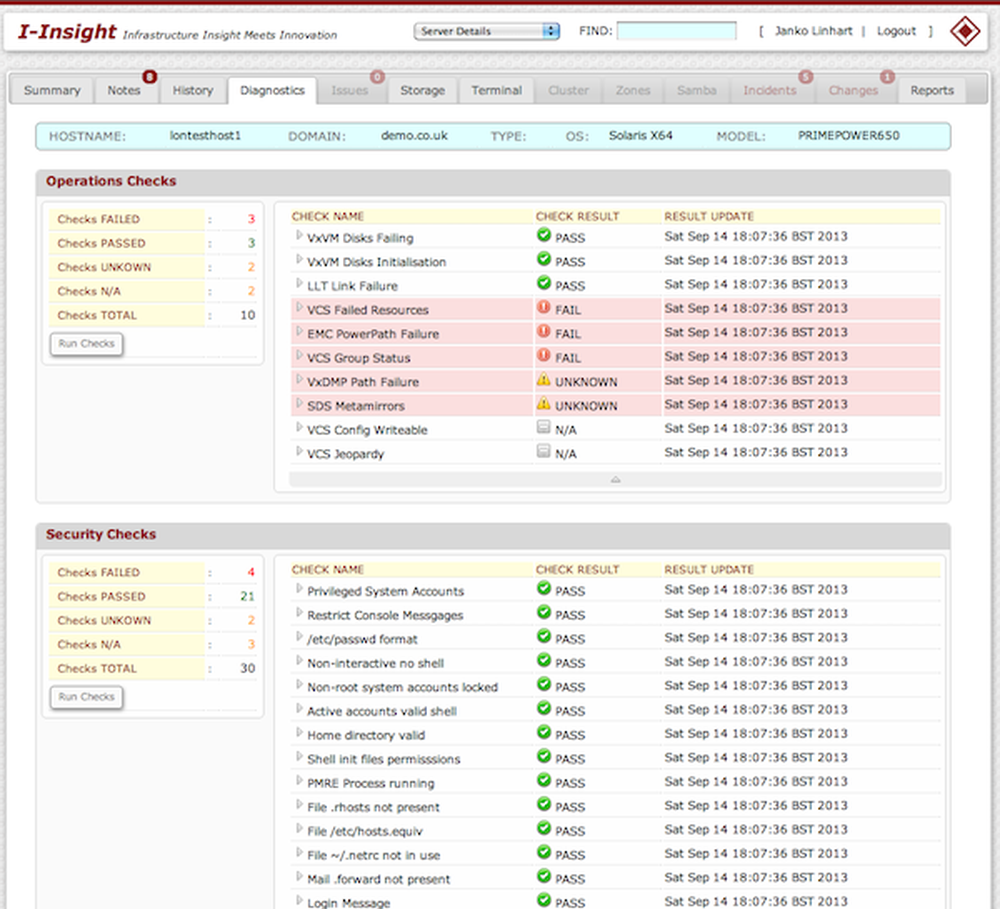Click the FIND search input field

point(676,31)
